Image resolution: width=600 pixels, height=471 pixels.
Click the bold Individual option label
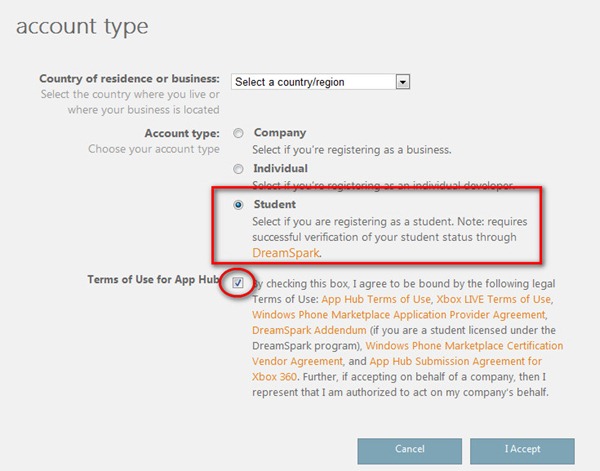(281, 169)
